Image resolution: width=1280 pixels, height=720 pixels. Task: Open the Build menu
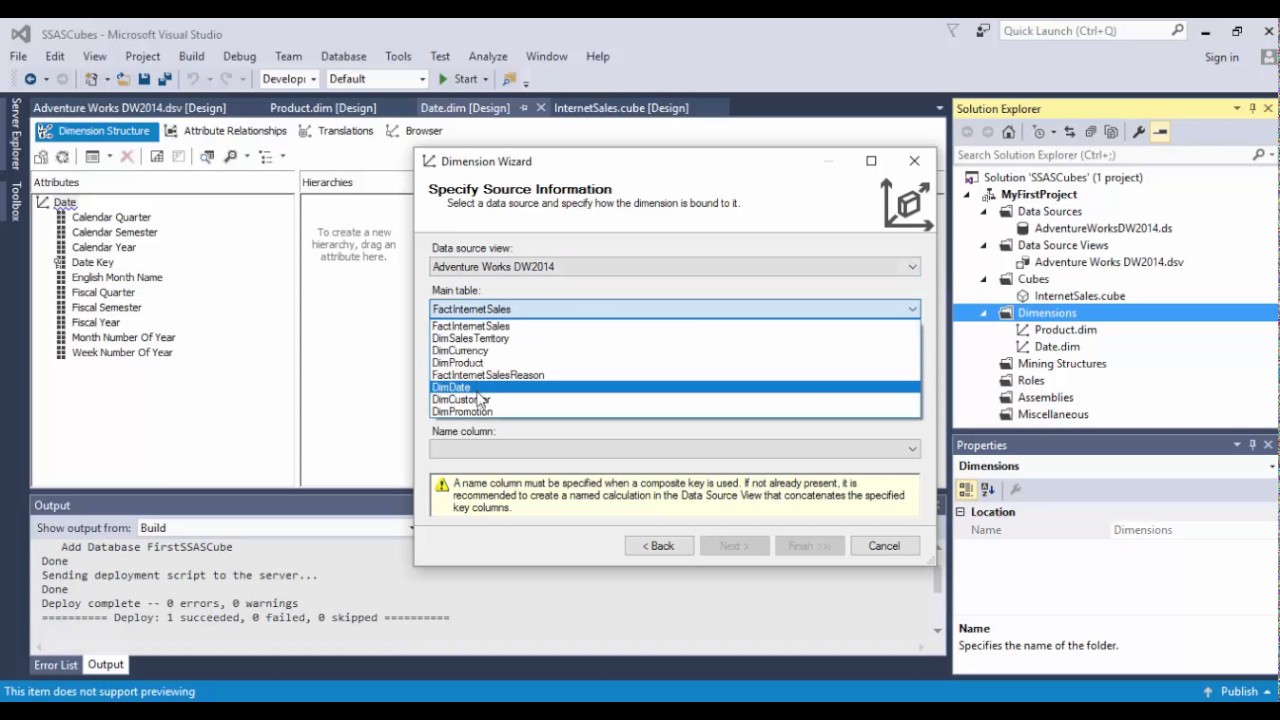coord(191,57)
